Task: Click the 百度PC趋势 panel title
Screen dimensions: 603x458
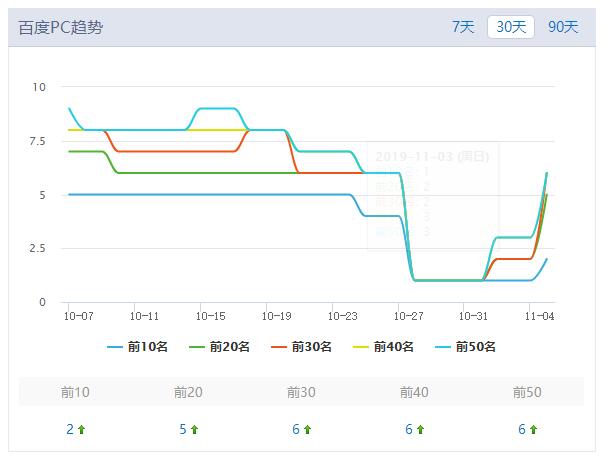Action: tap(61, 27)
